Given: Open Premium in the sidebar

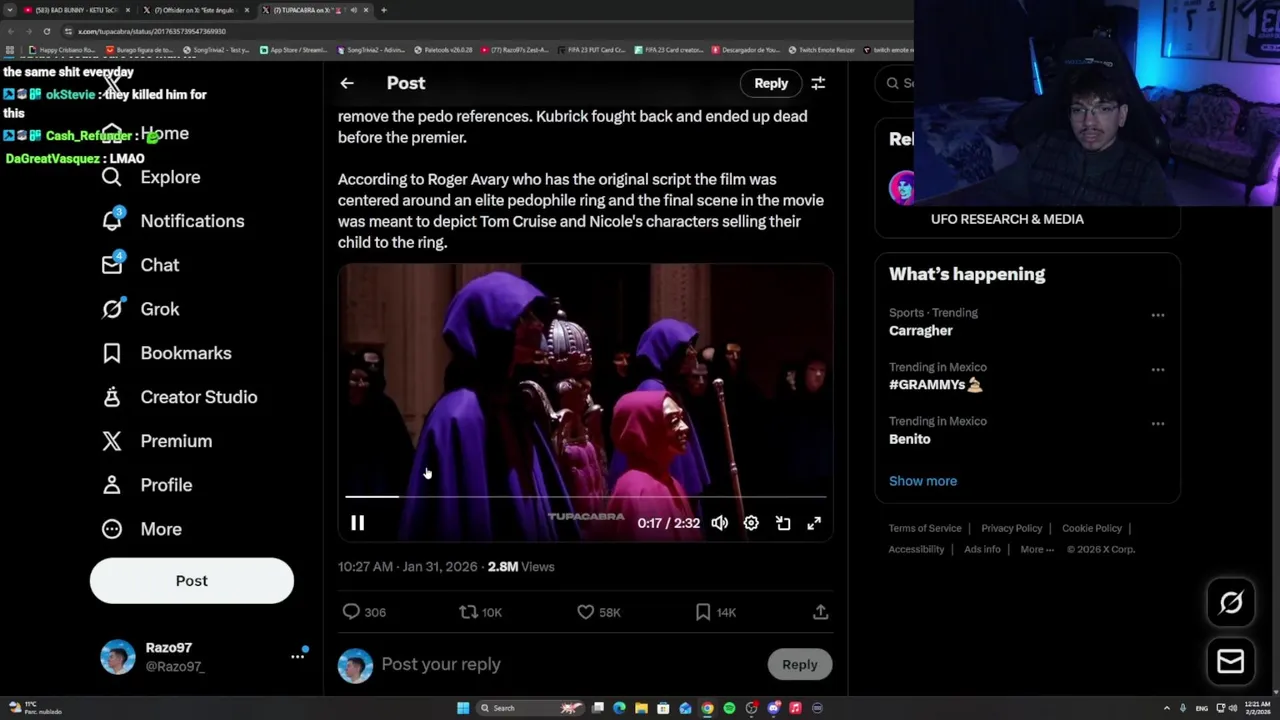Looking at the screenshot, I should (156, 441).
